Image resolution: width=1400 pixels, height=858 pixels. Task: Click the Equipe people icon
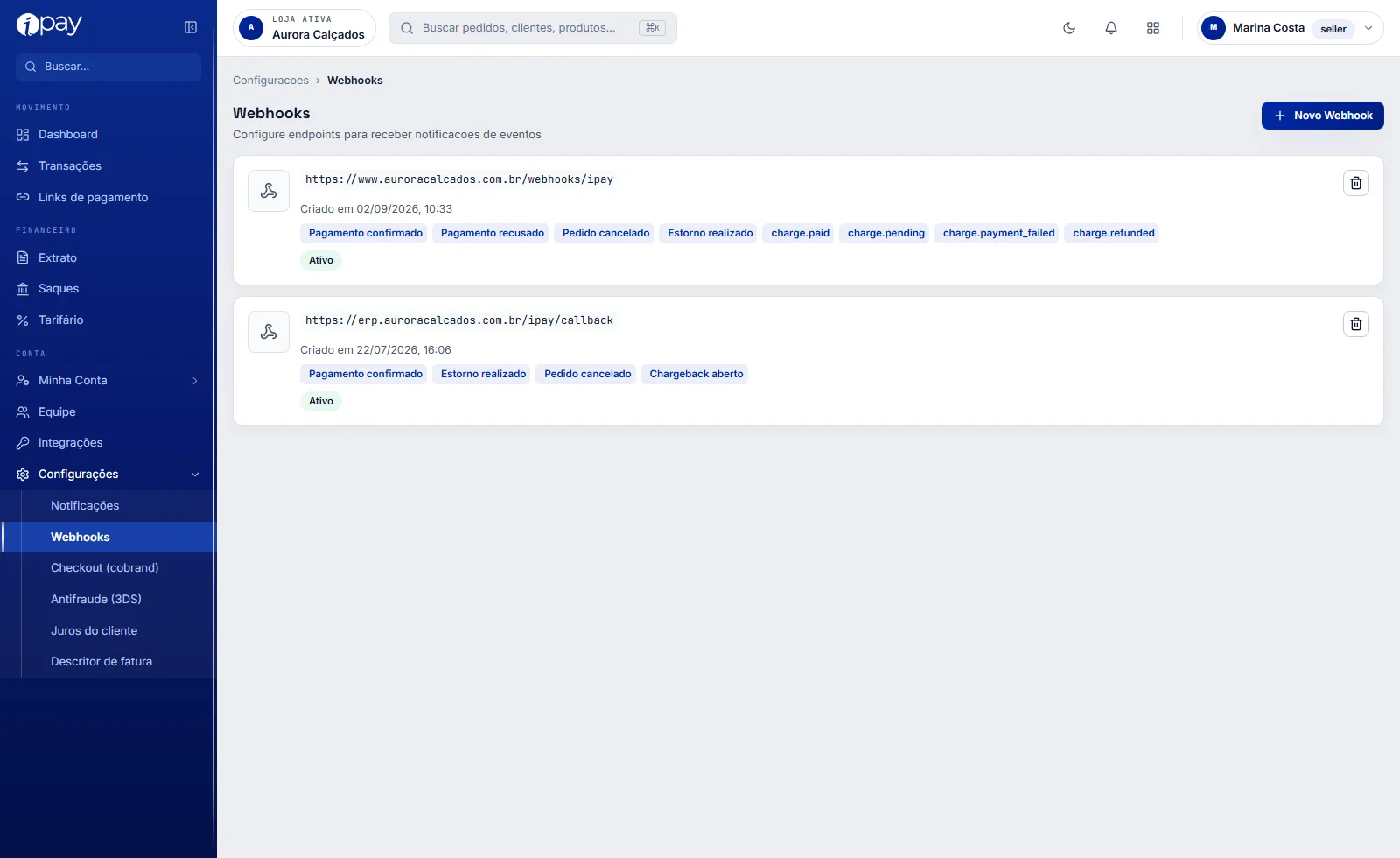coord(23,412)
